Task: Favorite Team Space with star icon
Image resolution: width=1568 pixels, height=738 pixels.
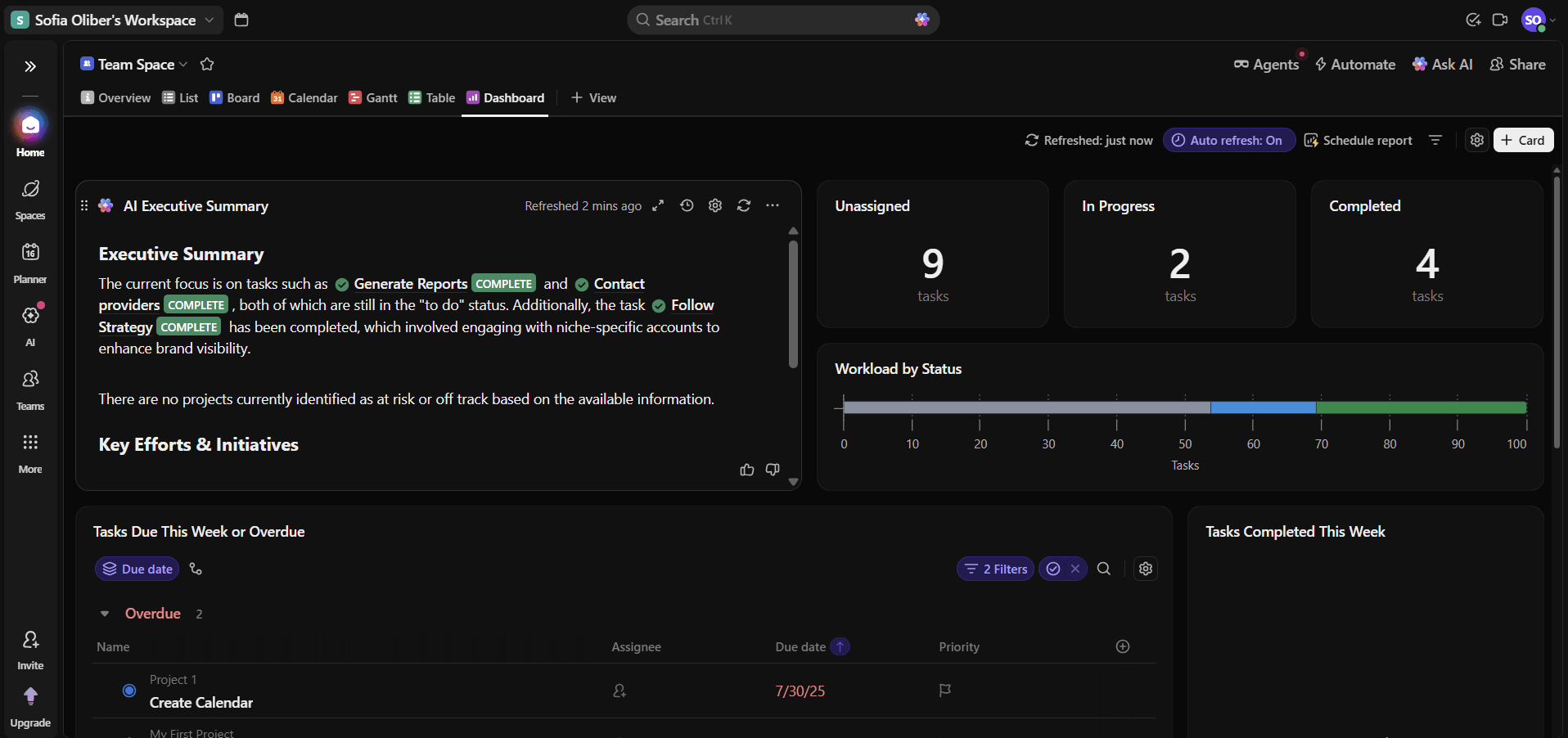Action: pos(207,65)
